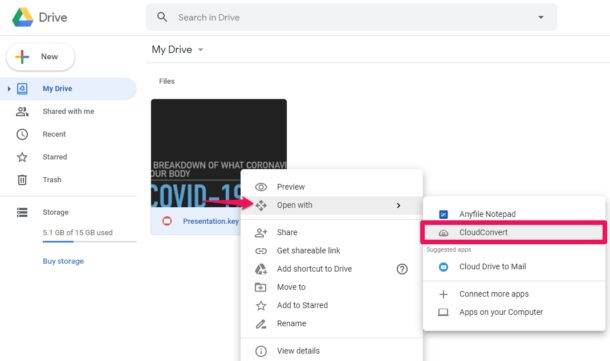
Task: Click the Starred star icon in sidebar
Action: click(x=22, y=157)
